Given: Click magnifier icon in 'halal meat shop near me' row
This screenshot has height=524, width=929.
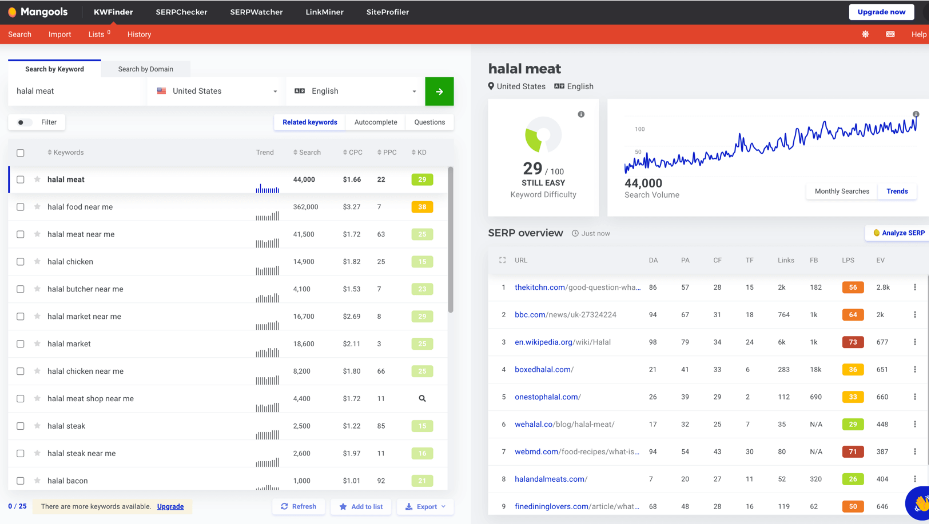Looking at the screenshot, I should [422, 398].
